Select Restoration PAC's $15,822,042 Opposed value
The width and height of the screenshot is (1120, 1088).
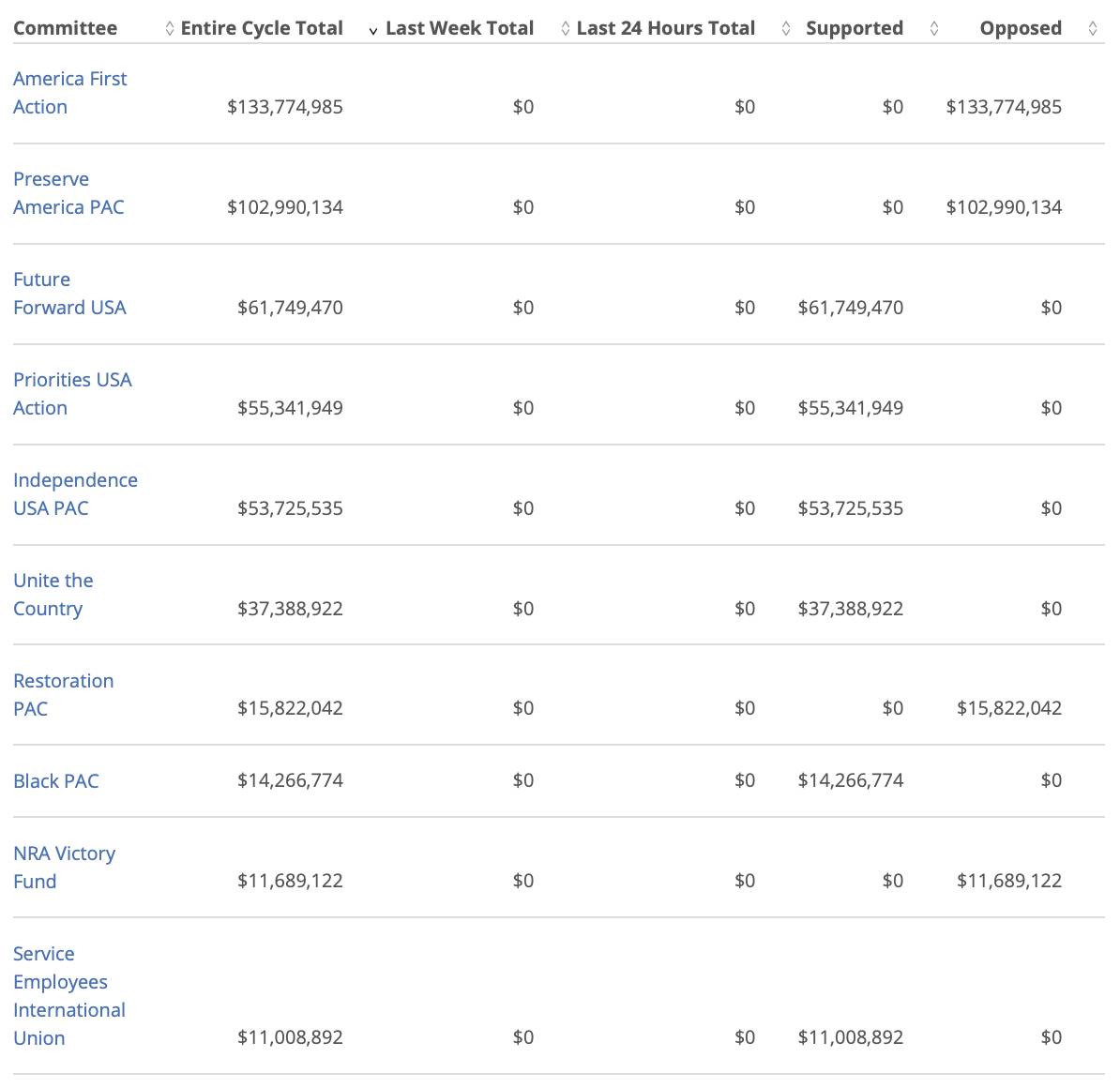click(1009, 708)
